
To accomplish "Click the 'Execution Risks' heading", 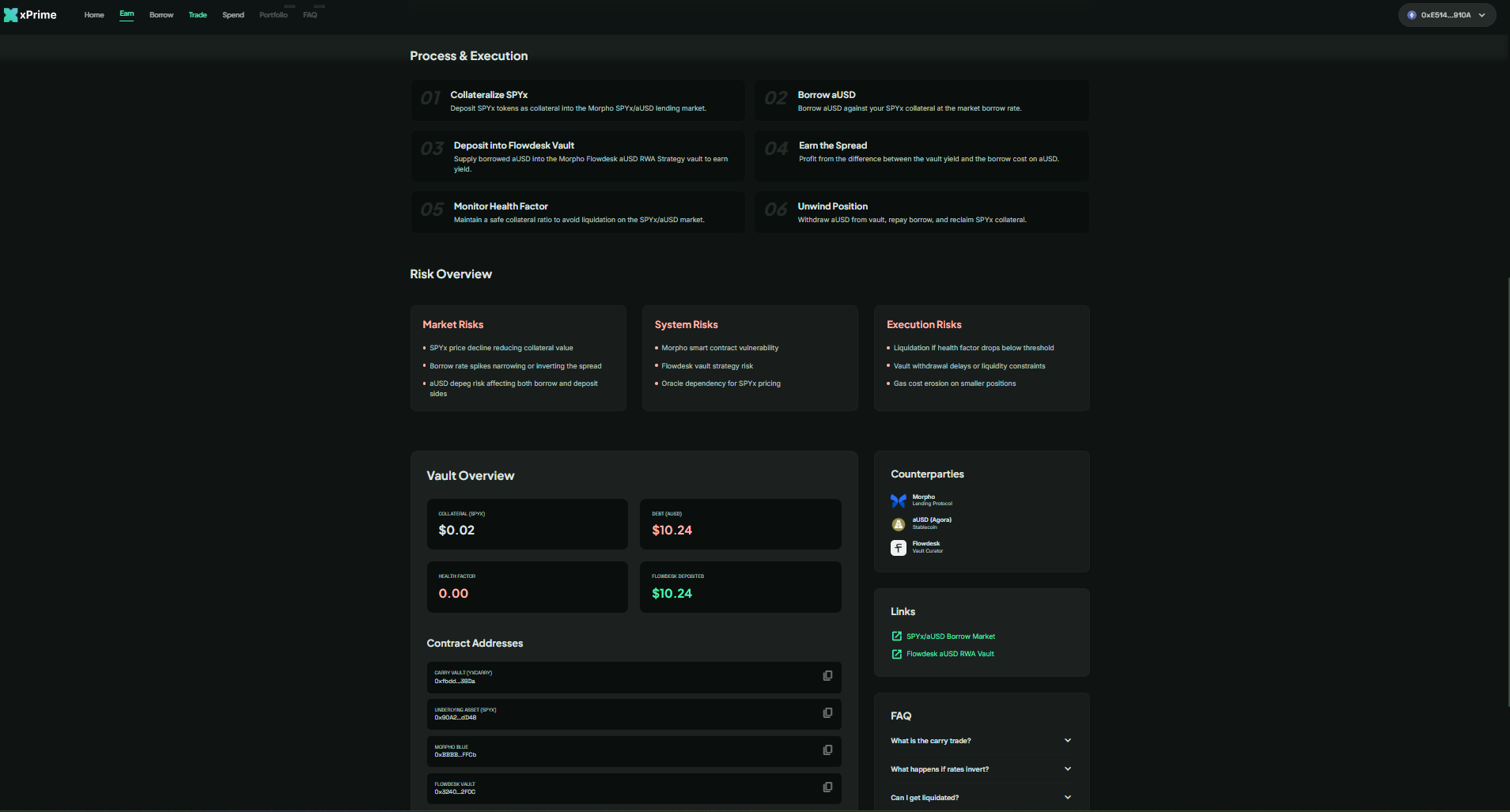I will tap(924, 325).
